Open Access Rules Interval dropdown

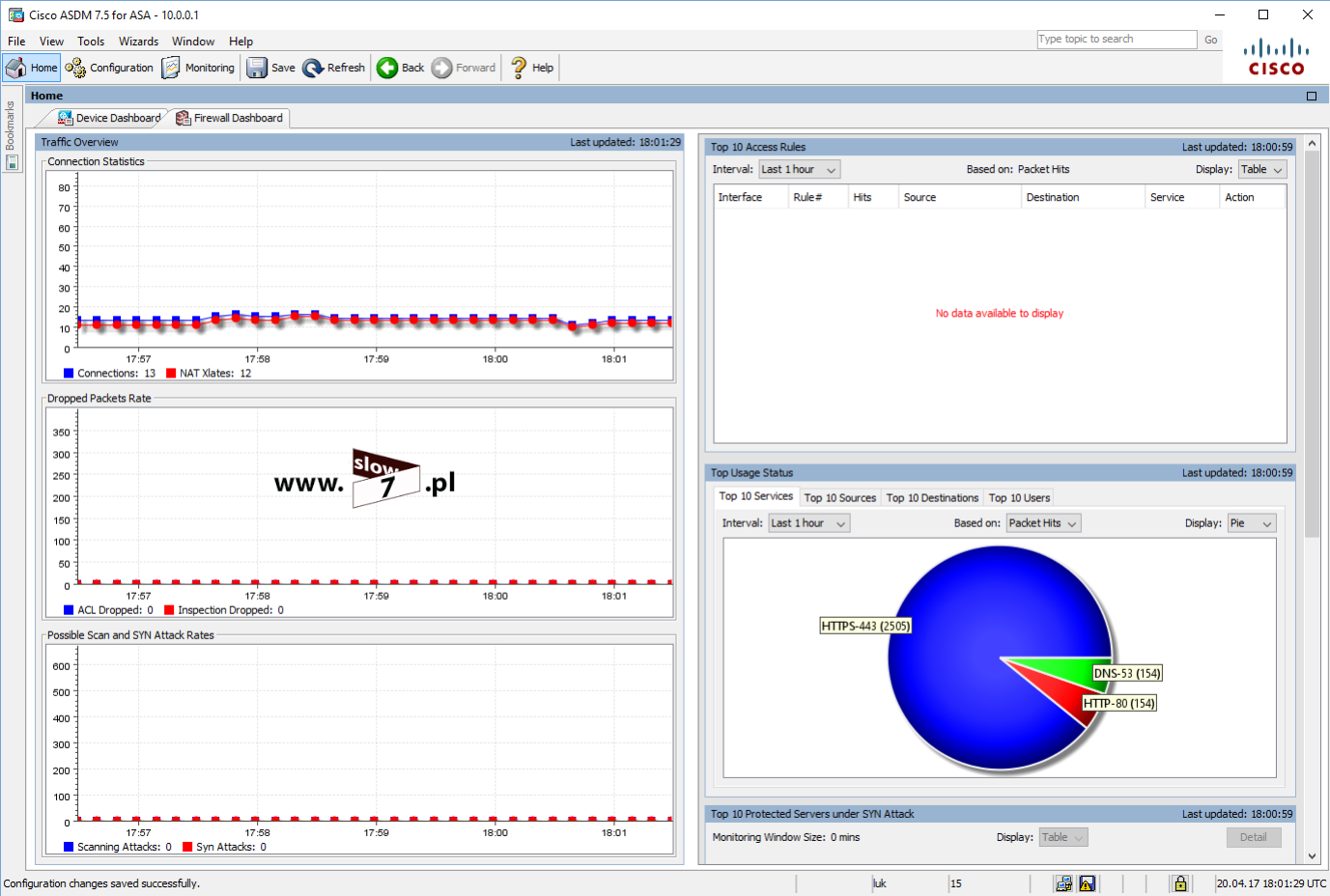pyautogui.click(x=799, y=169)
